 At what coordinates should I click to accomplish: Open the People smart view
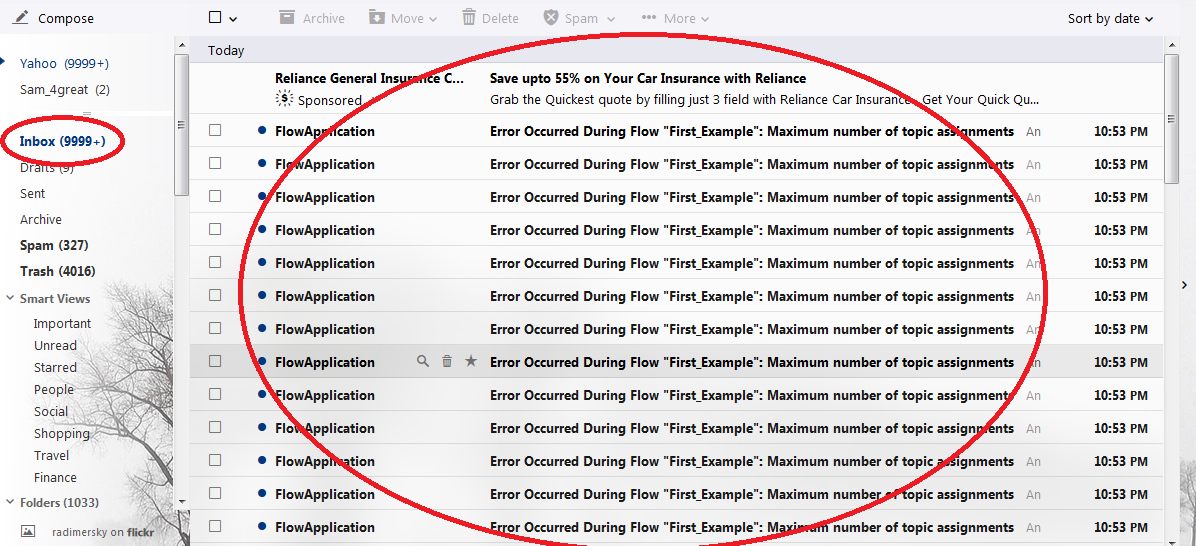pyautogui.click(x=53, y=390)
